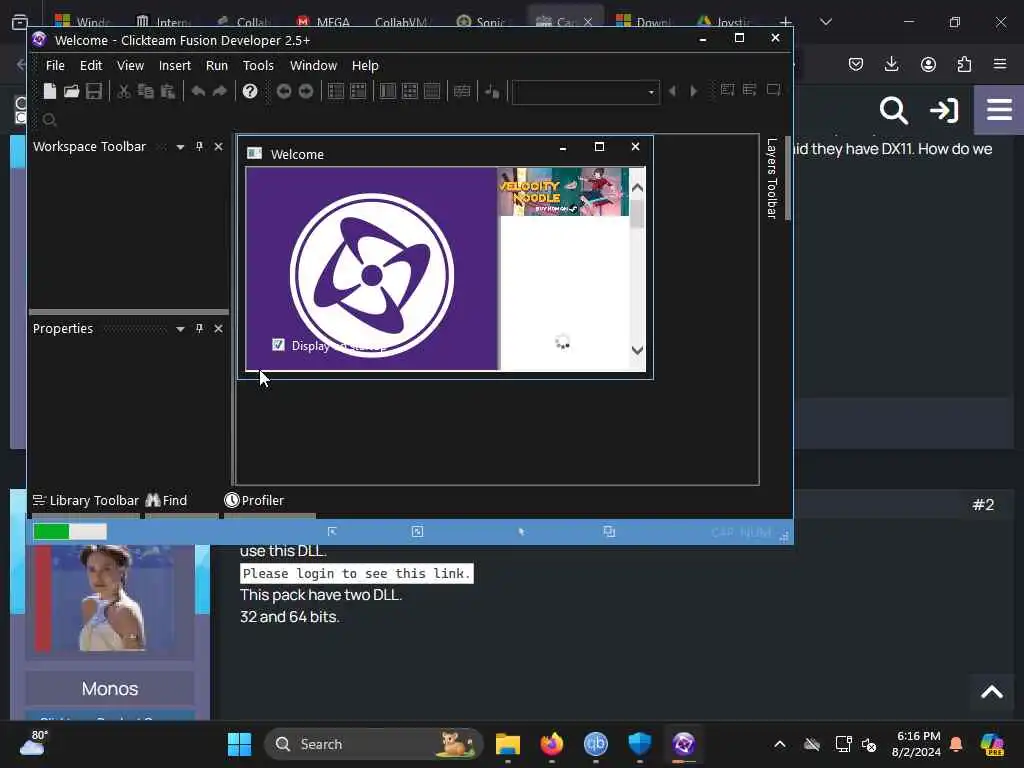Viewport: 1024px width, 768px height.
Task: Click the taskbar Search box
Action: [x=373, y=744]
